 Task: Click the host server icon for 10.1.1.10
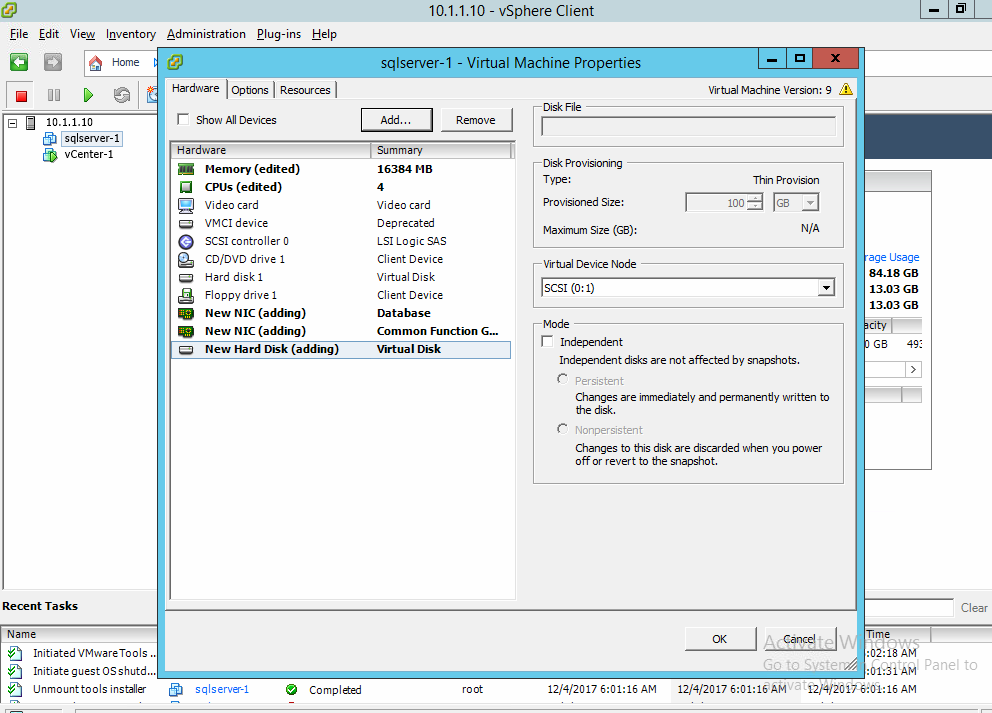[30, 122]
